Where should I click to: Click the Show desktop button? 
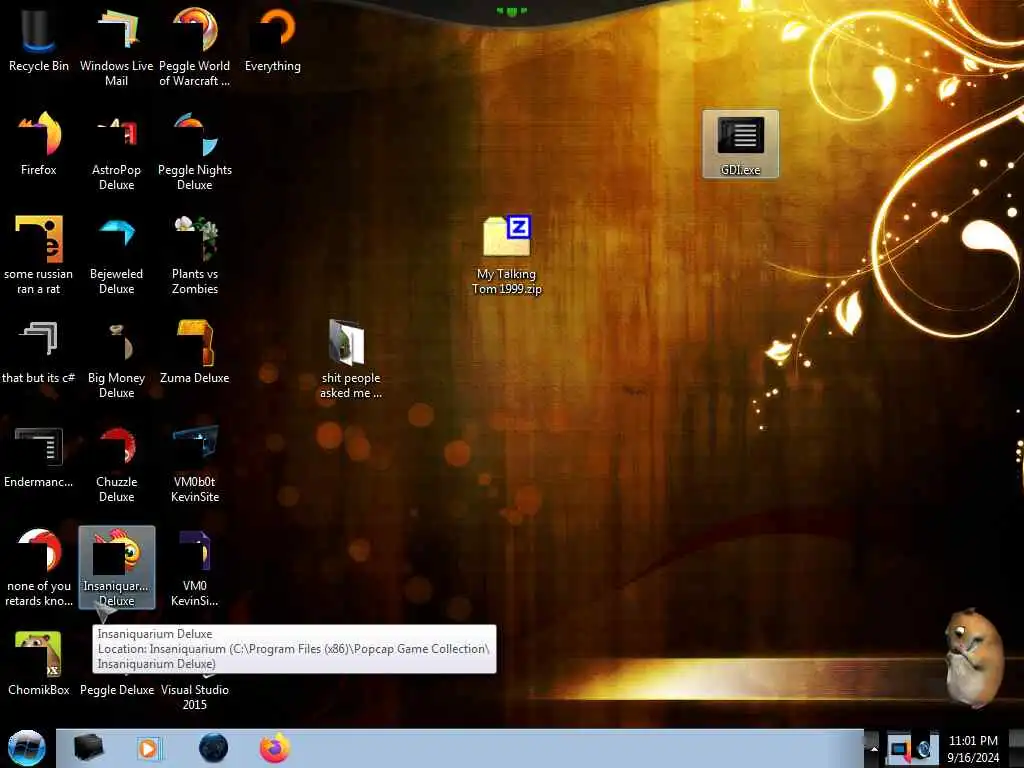click(1017, 748)
